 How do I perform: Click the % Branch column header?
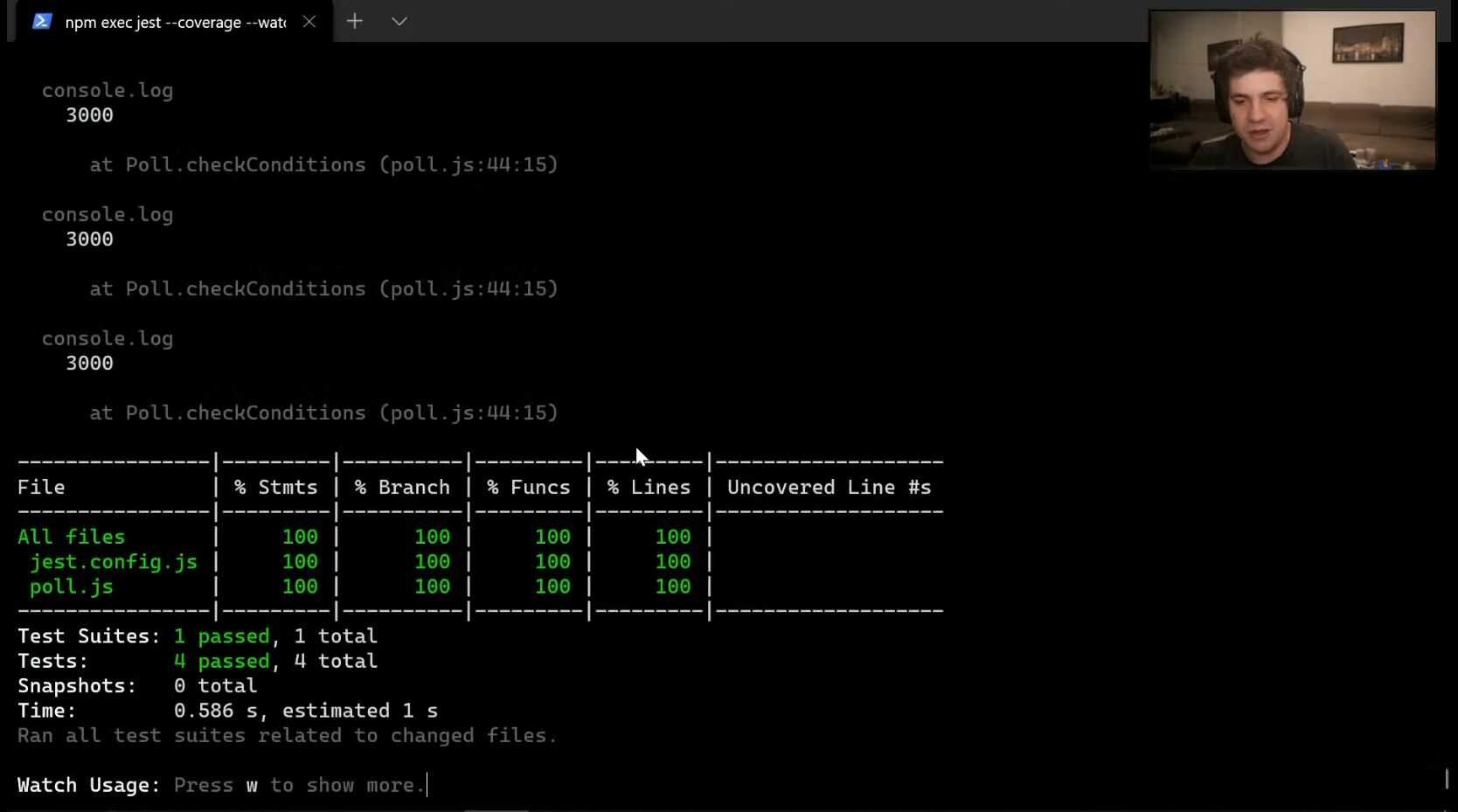[402, 487]
